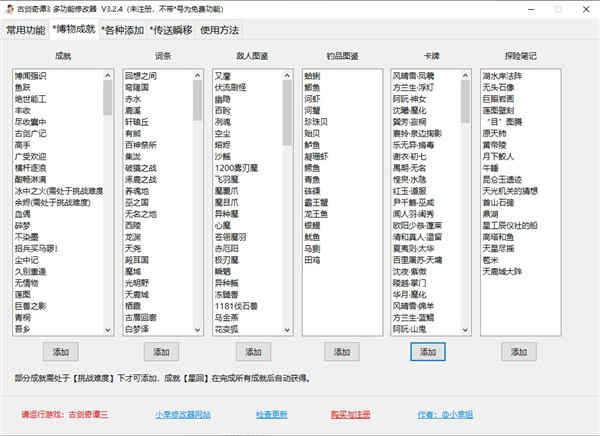This screenshot has height=436, width=600.
Task: Select 轩辕丘 in the 词条 list
Action: (137, 122)
